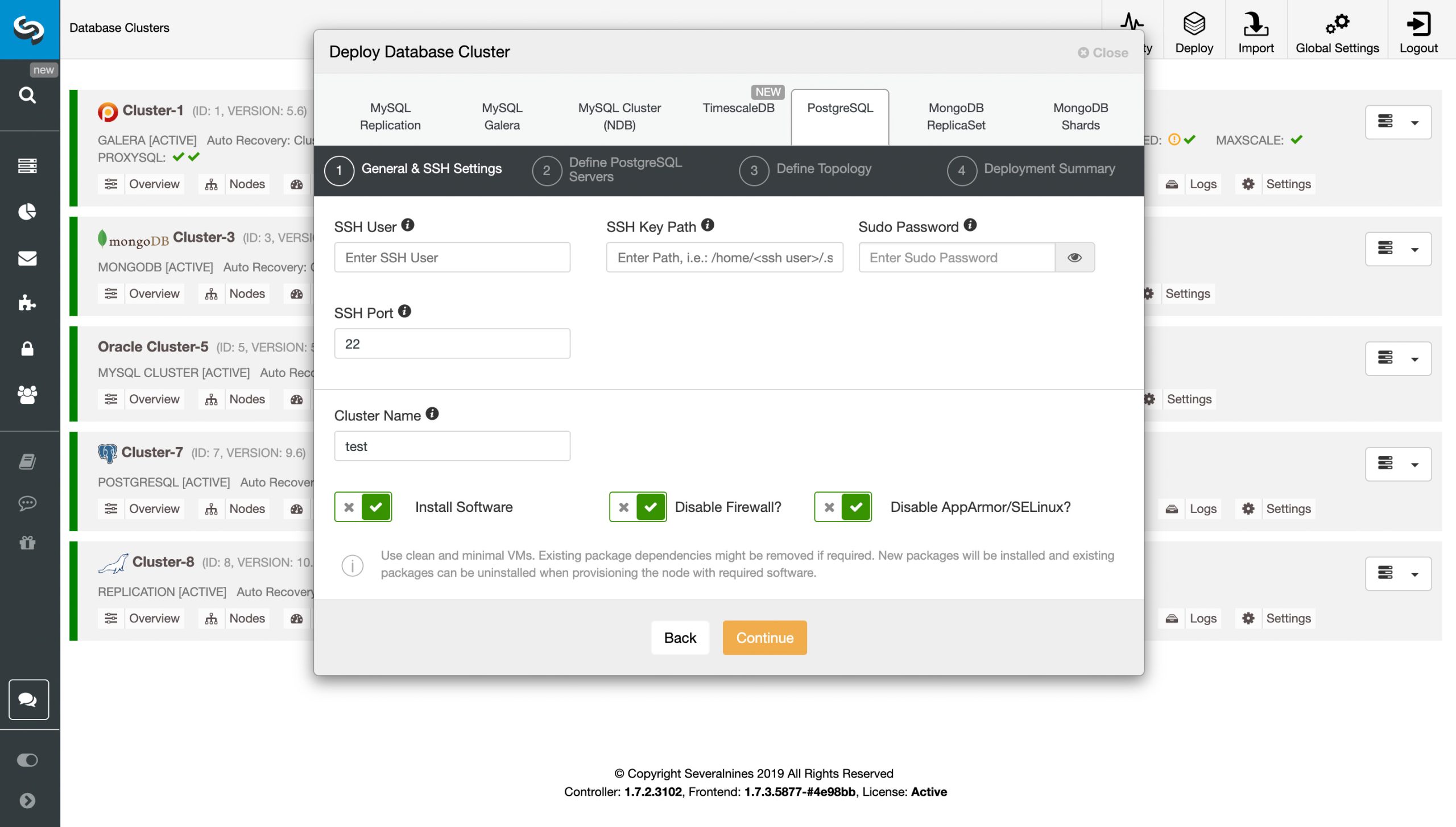Go to step 3 Define Topology

[x=805, y=169]
